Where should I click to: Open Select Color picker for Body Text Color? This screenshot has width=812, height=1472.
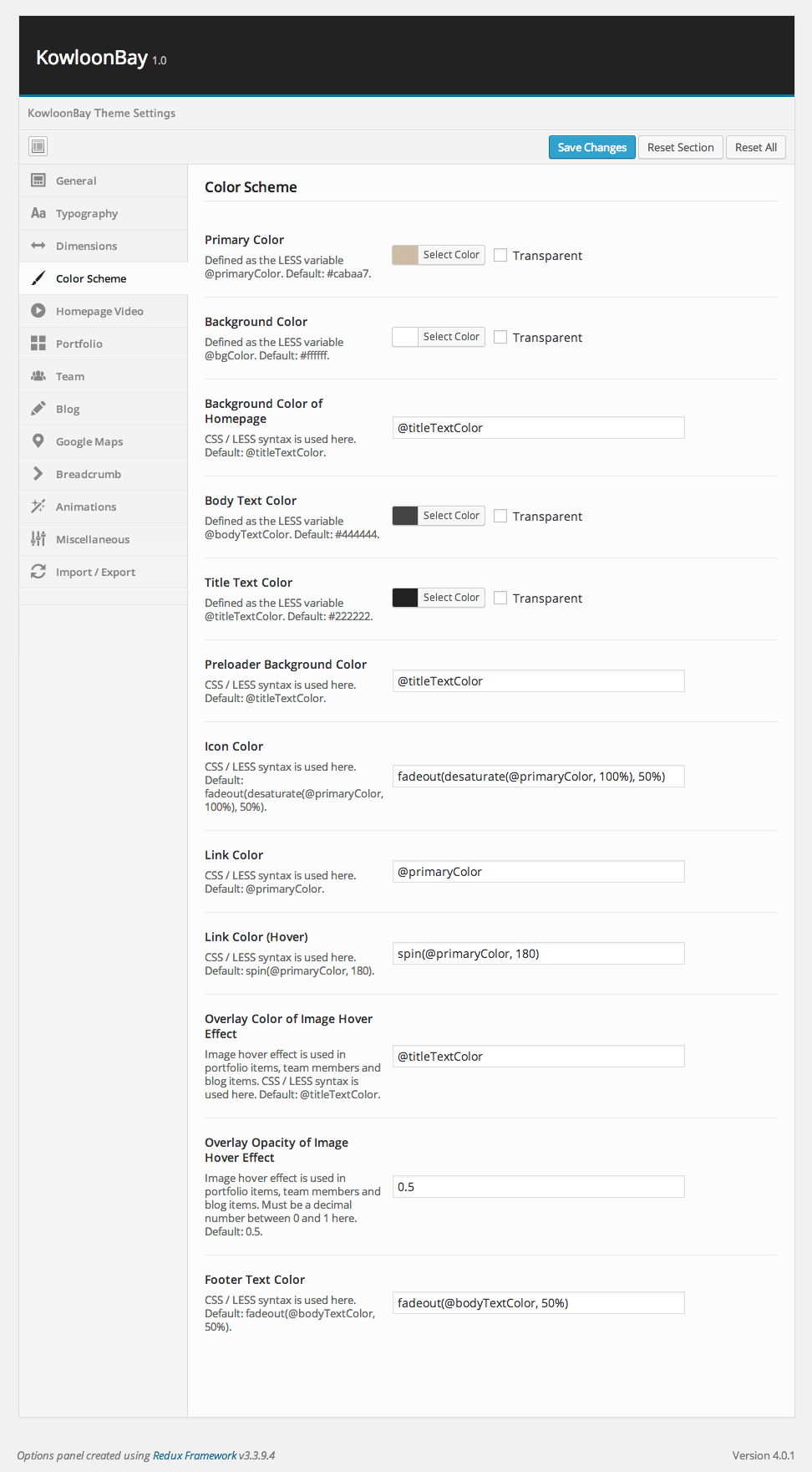[x=451, y=516]
